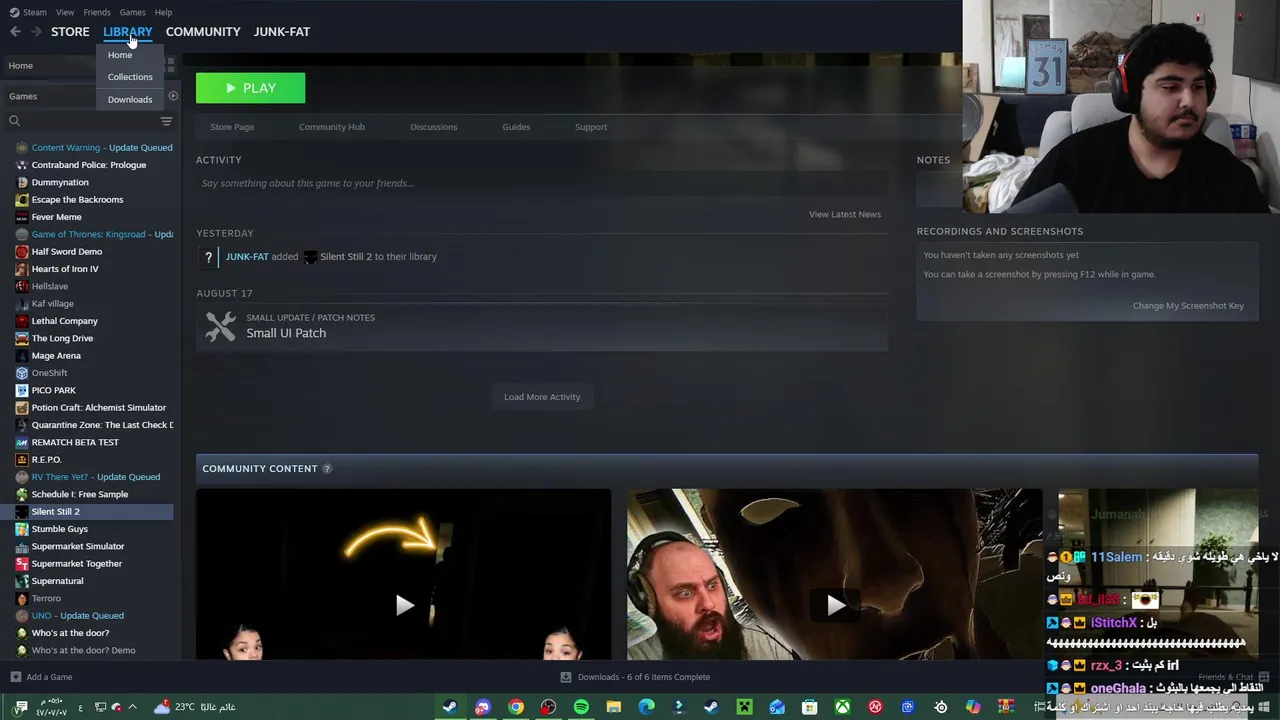
Task: Choose Downloads in the Library dropdown
Action: 130,100
